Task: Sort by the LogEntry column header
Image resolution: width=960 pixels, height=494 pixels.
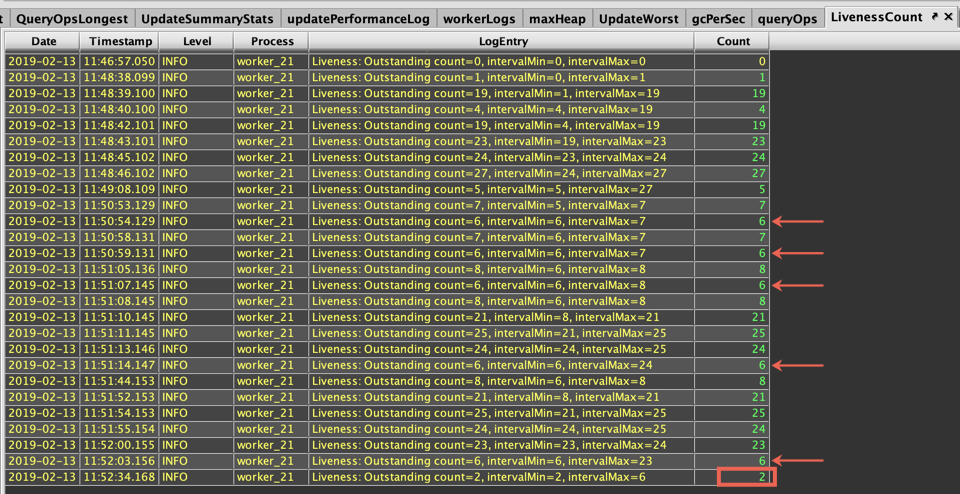Action: point(502,41)
